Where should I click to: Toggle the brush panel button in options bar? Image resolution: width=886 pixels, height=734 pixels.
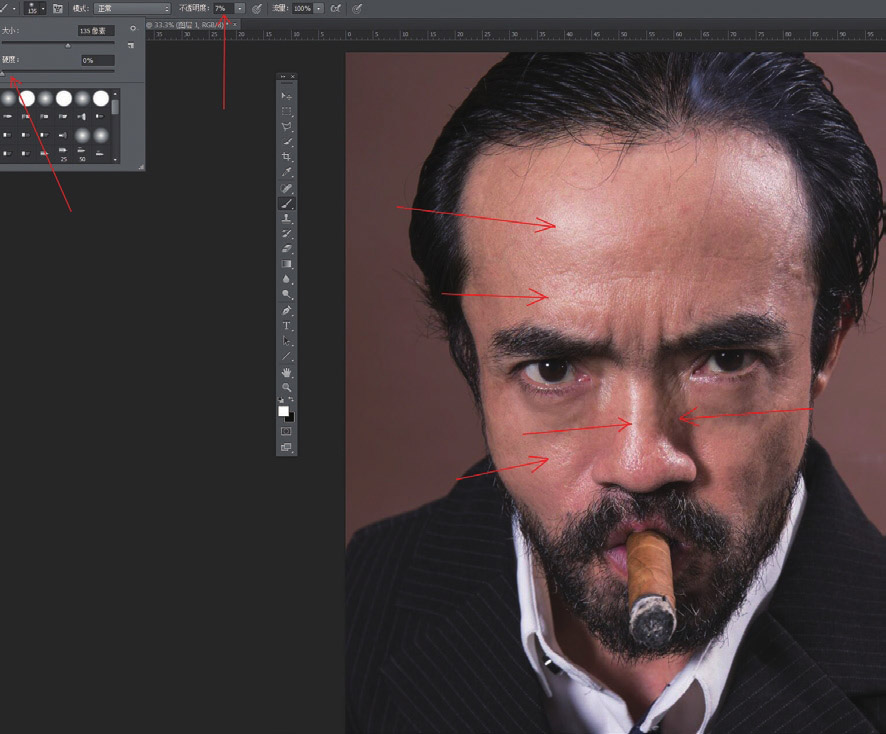[57, 8]
